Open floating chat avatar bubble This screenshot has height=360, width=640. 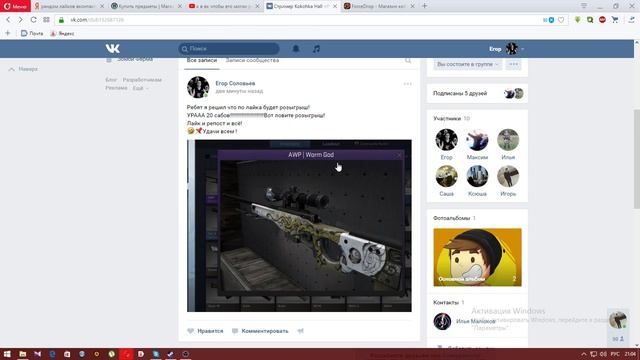pos(618,320)
